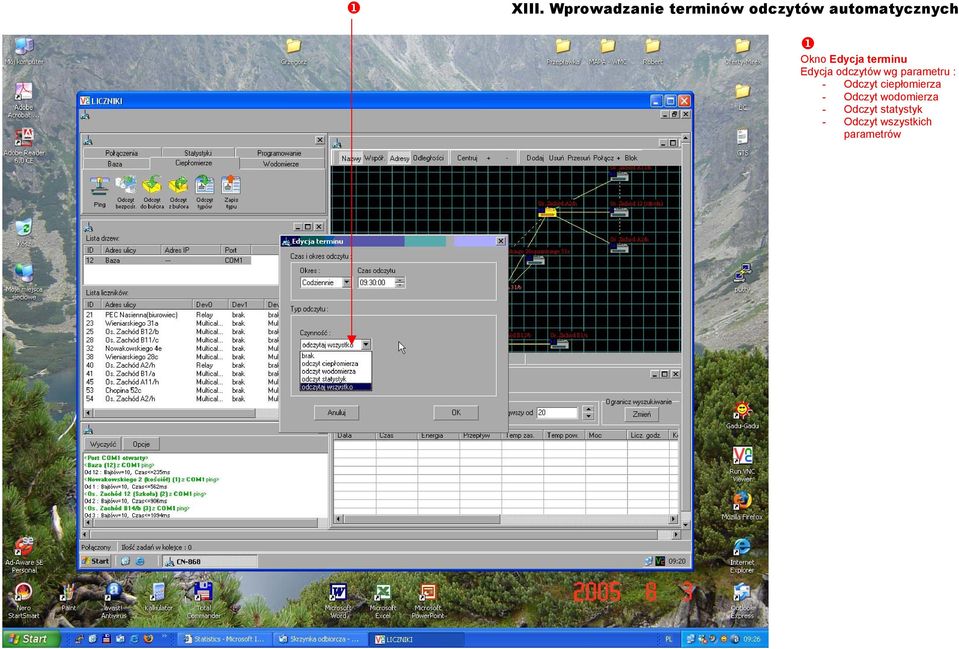
Task: Toggle the Współ. display button on the map toolbar
Action: 374,158
